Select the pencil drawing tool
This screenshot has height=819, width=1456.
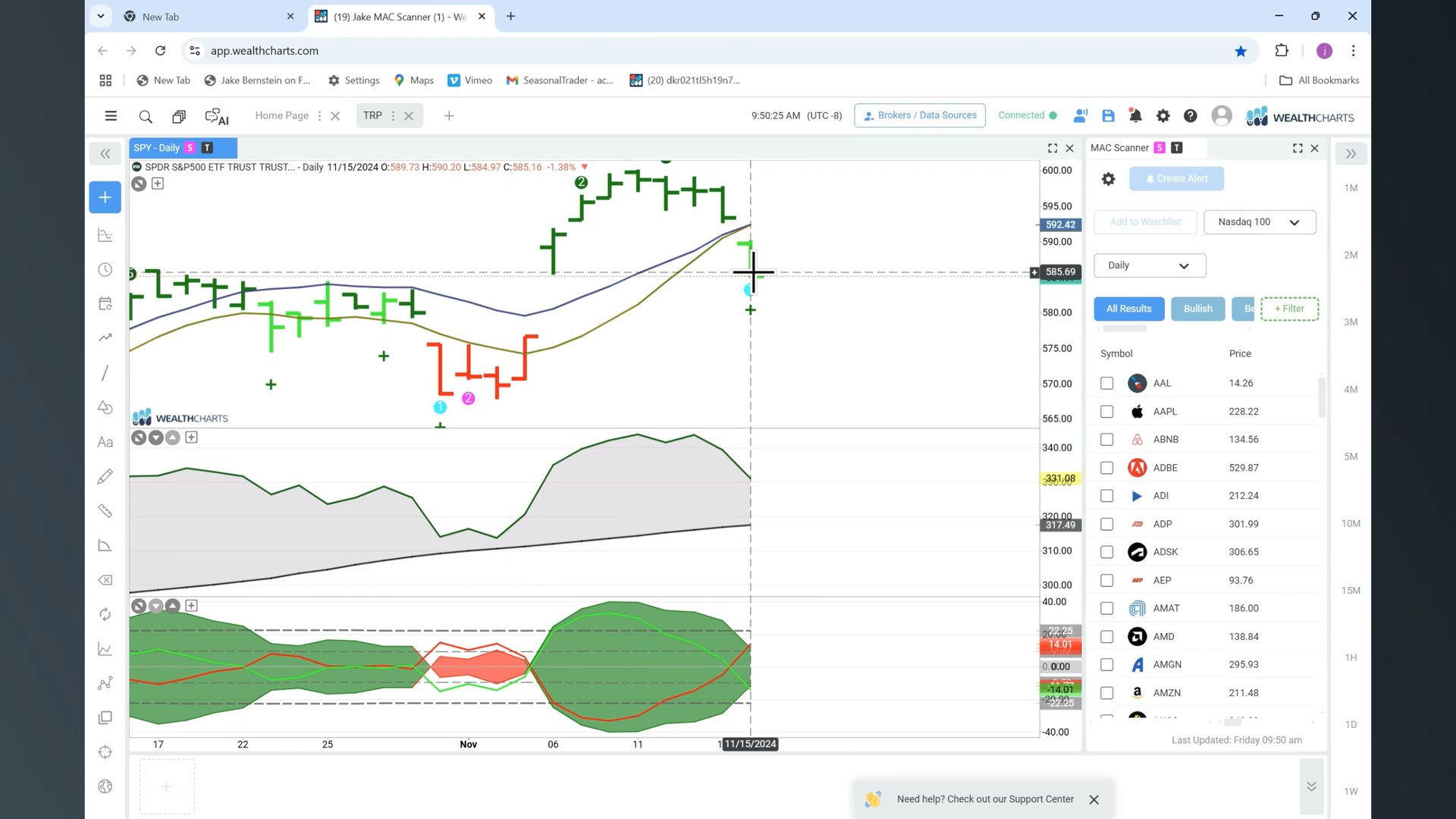[x=105, y=476]
